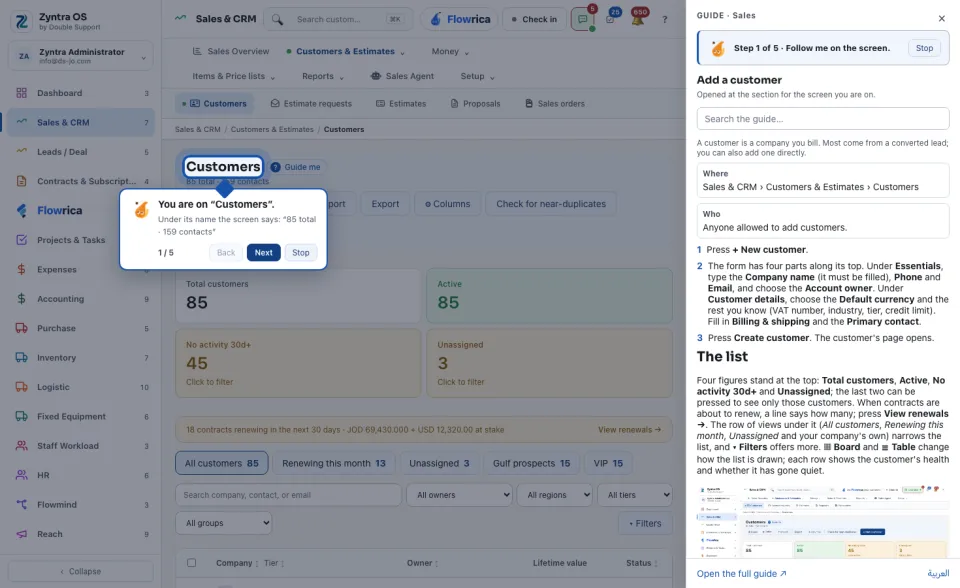Open the tasks icon with 25 badge
The image size is (960, 588).
[610, 19]
